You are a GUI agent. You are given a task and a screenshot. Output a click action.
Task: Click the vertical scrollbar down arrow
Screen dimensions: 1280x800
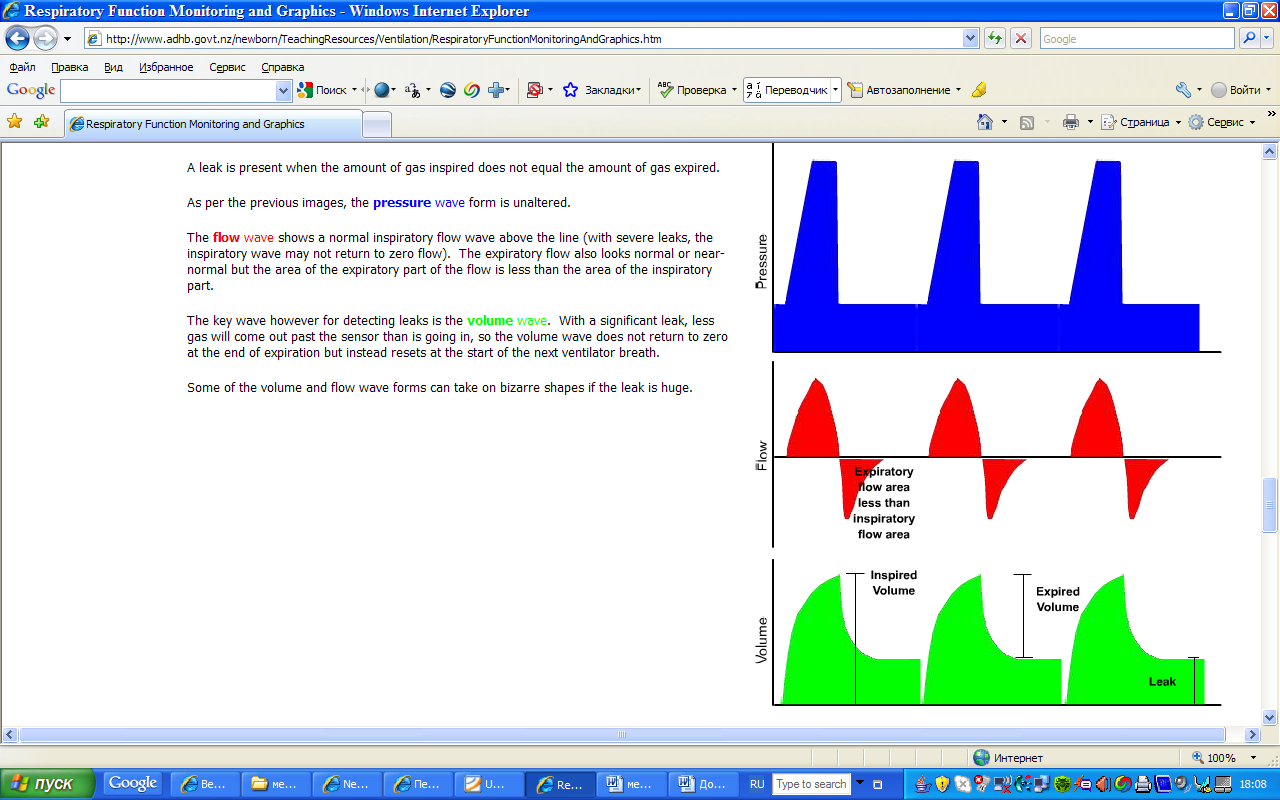pos(1270,717)
